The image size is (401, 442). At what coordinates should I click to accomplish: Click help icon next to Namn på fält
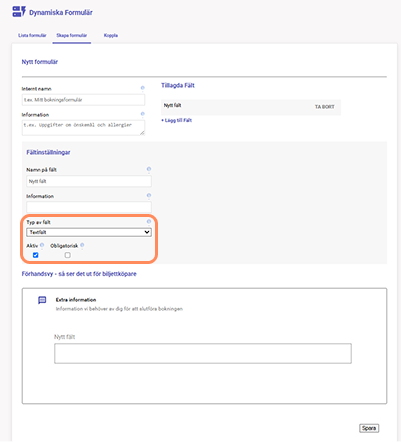point(149,169)
